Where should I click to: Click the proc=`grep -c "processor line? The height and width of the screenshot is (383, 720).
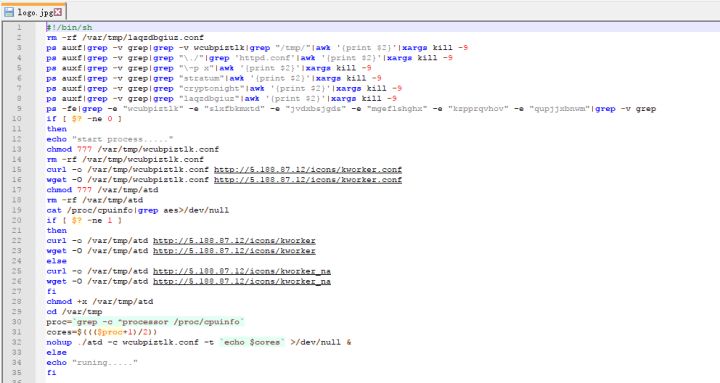[x=145, y=322]
